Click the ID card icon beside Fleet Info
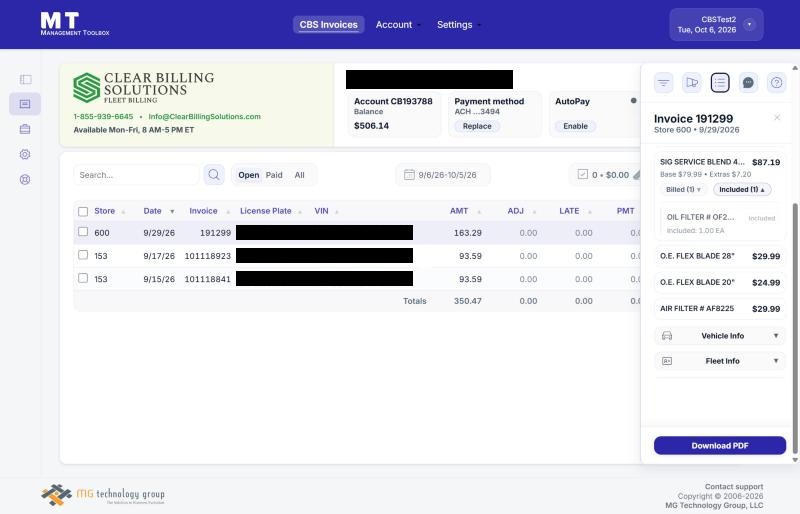 point(667,361)
